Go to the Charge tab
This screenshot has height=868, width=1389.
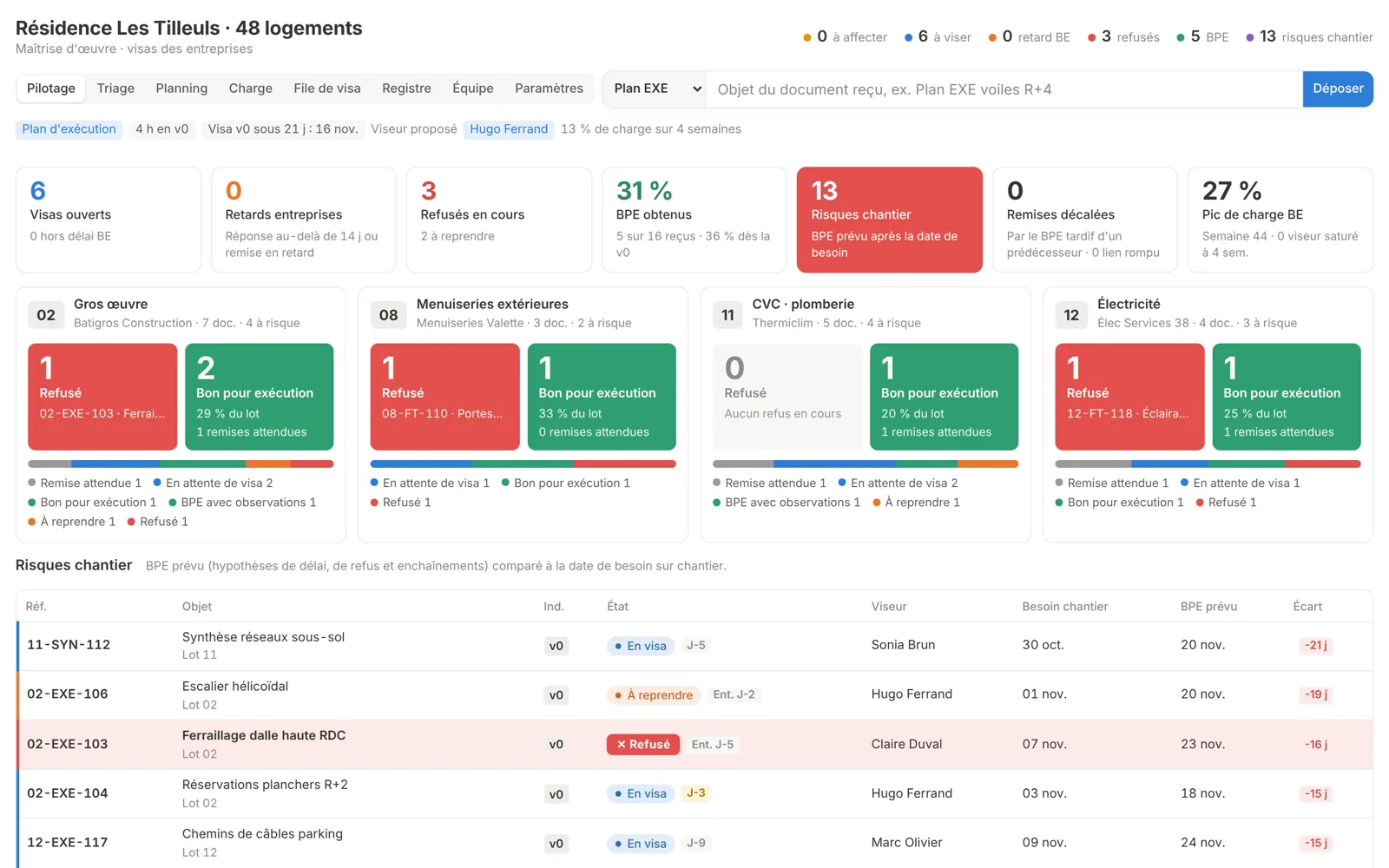250,89
